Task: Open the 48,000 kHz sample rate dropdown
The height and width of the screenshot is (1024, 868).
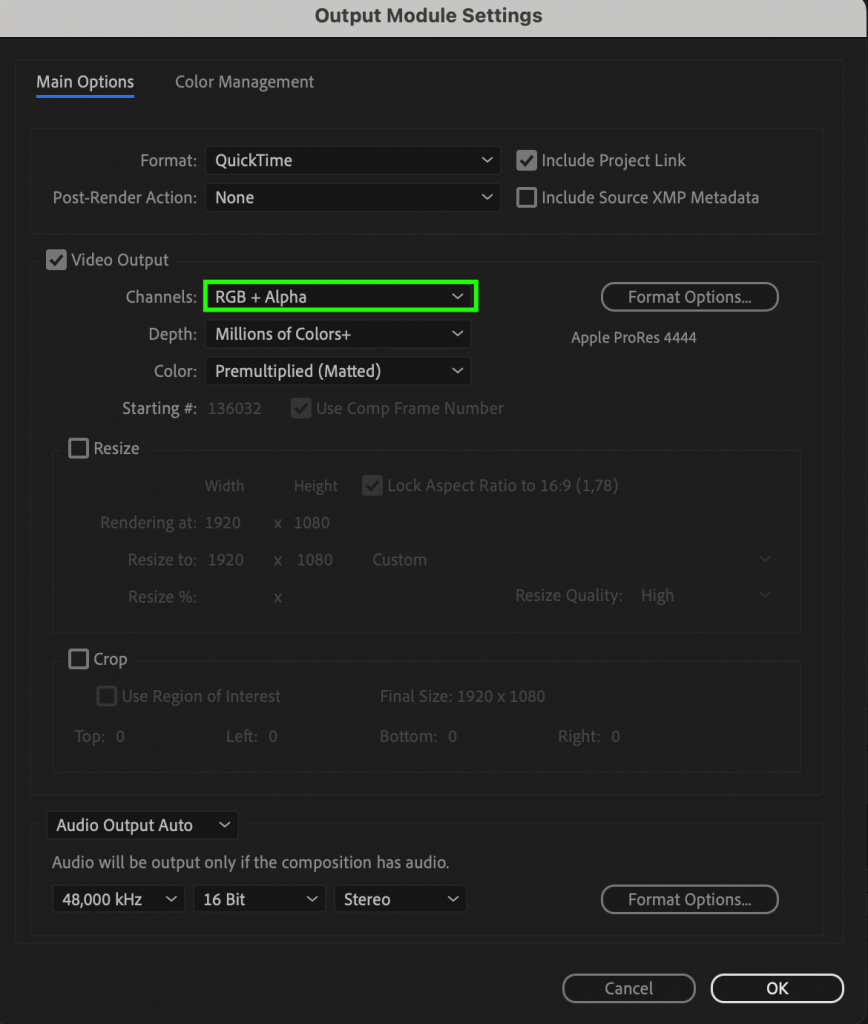Action: click(118, 898)
